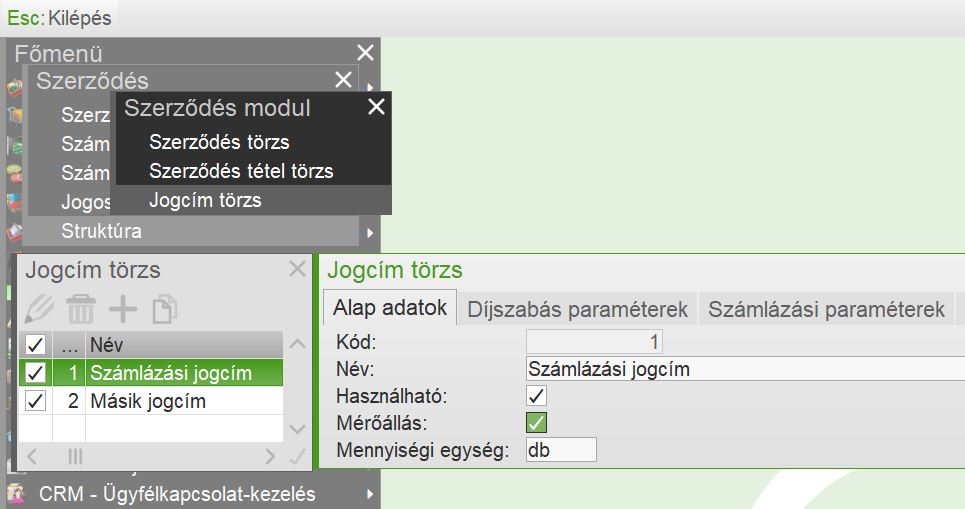965x509 pixels.
Task: Click the list scroll up chevron
Action: tap(297, 343)
